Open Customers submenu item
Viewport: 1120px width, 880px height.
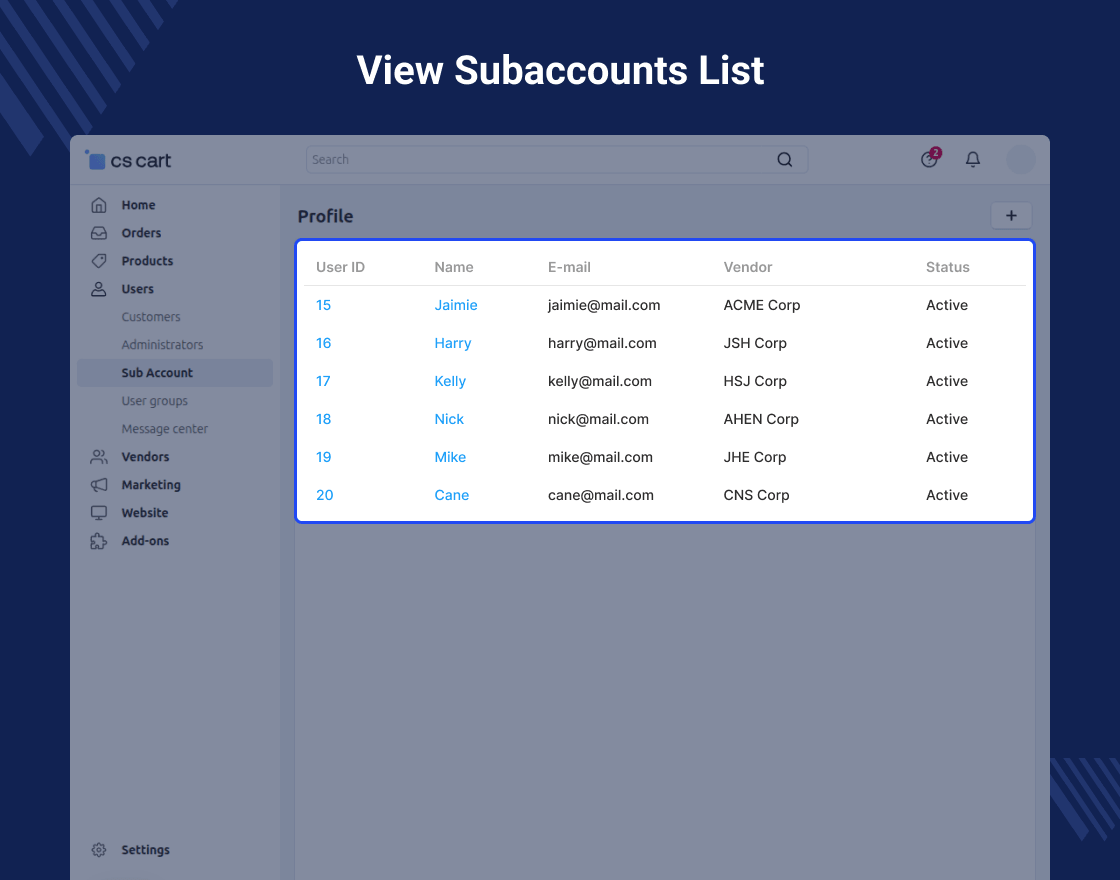(151, 316)
